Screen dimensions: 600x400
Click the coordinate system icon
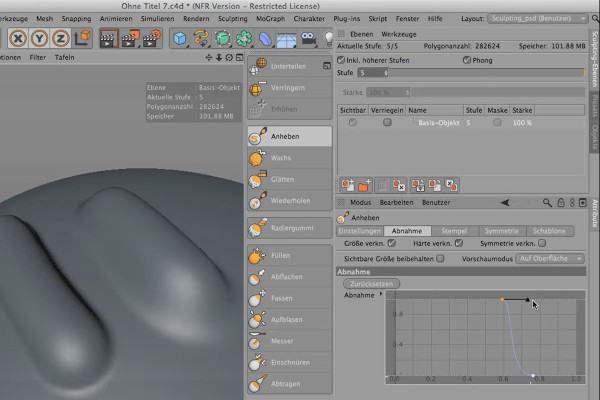coord(82,38)
